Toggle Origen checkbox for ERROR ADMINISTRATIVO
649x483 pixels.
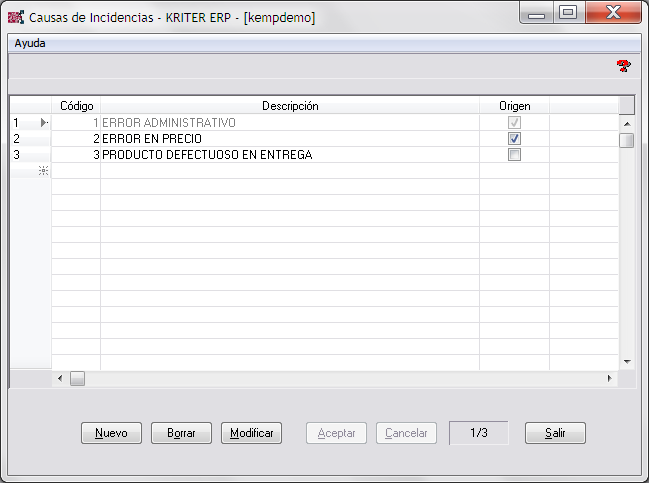(x=514, y=123)
